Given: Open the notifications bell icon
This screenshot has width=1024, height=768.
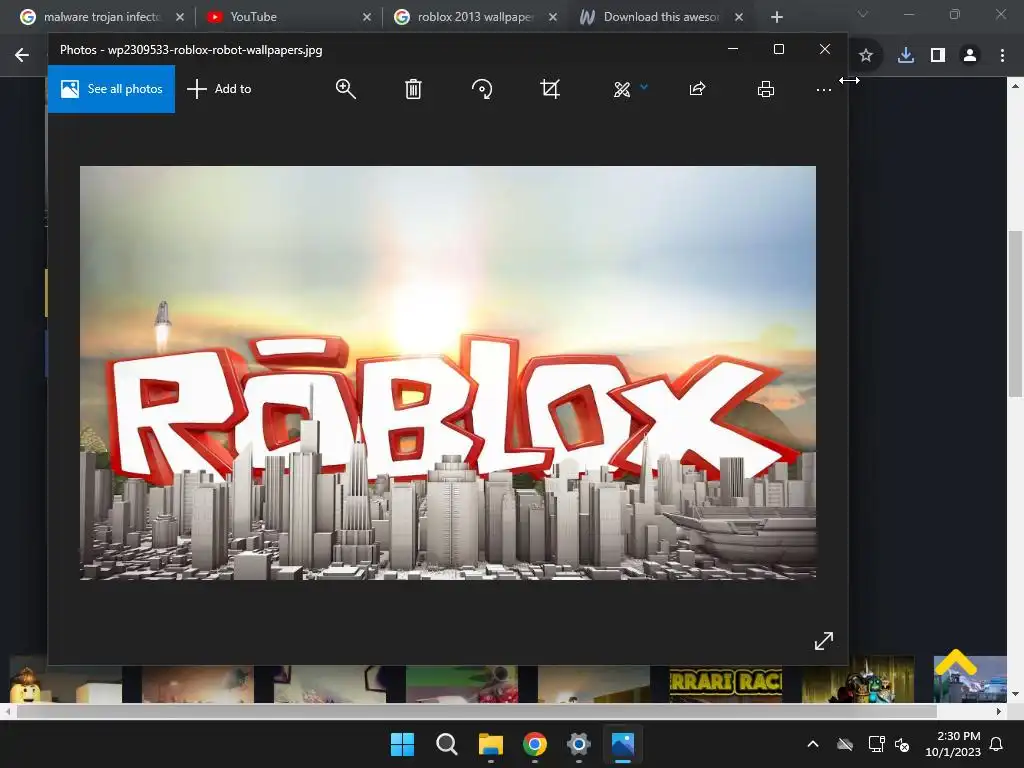Looking at the screenshot, I should point(997,744).
